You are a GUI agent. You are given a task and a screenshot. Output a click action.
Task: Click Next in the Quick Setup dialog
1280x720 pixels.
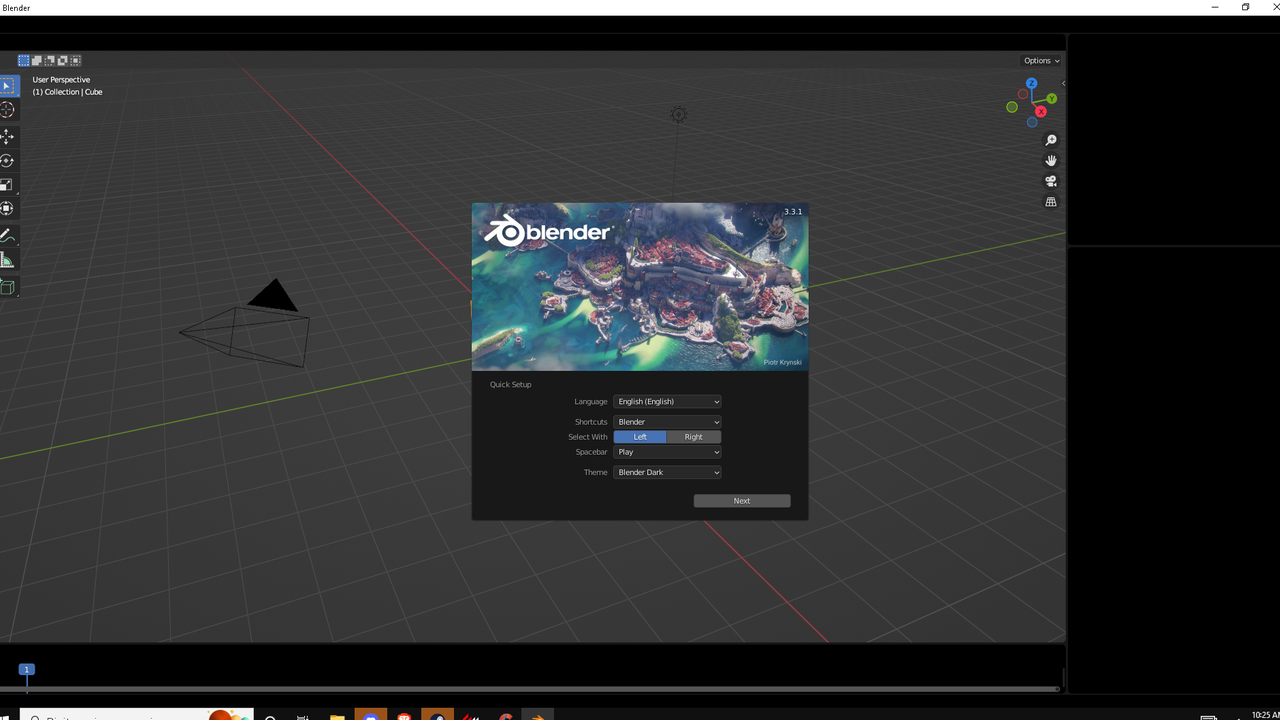[741, 500]
